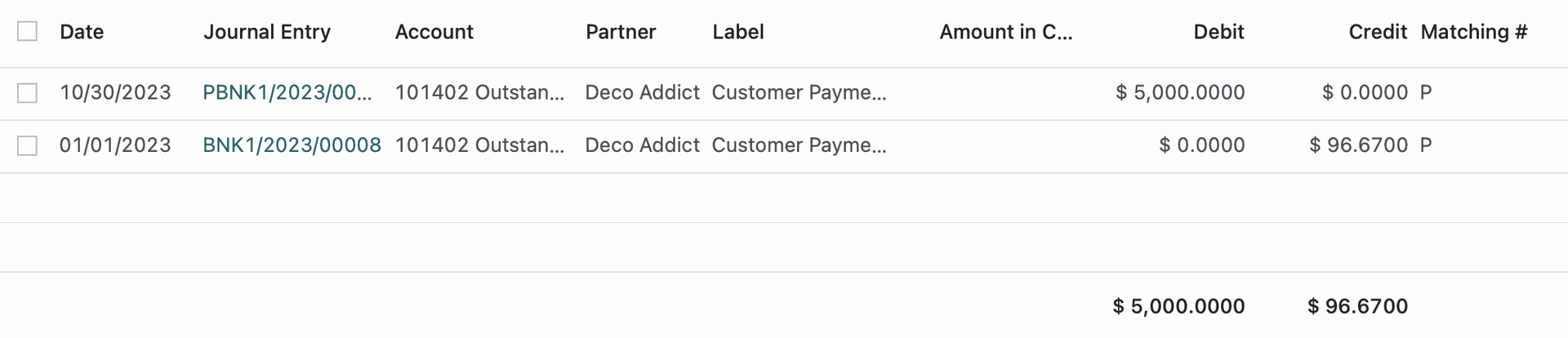Viewport: 1568px width, 338px height.
Task: Sort by Account column header
Action: 434,32
